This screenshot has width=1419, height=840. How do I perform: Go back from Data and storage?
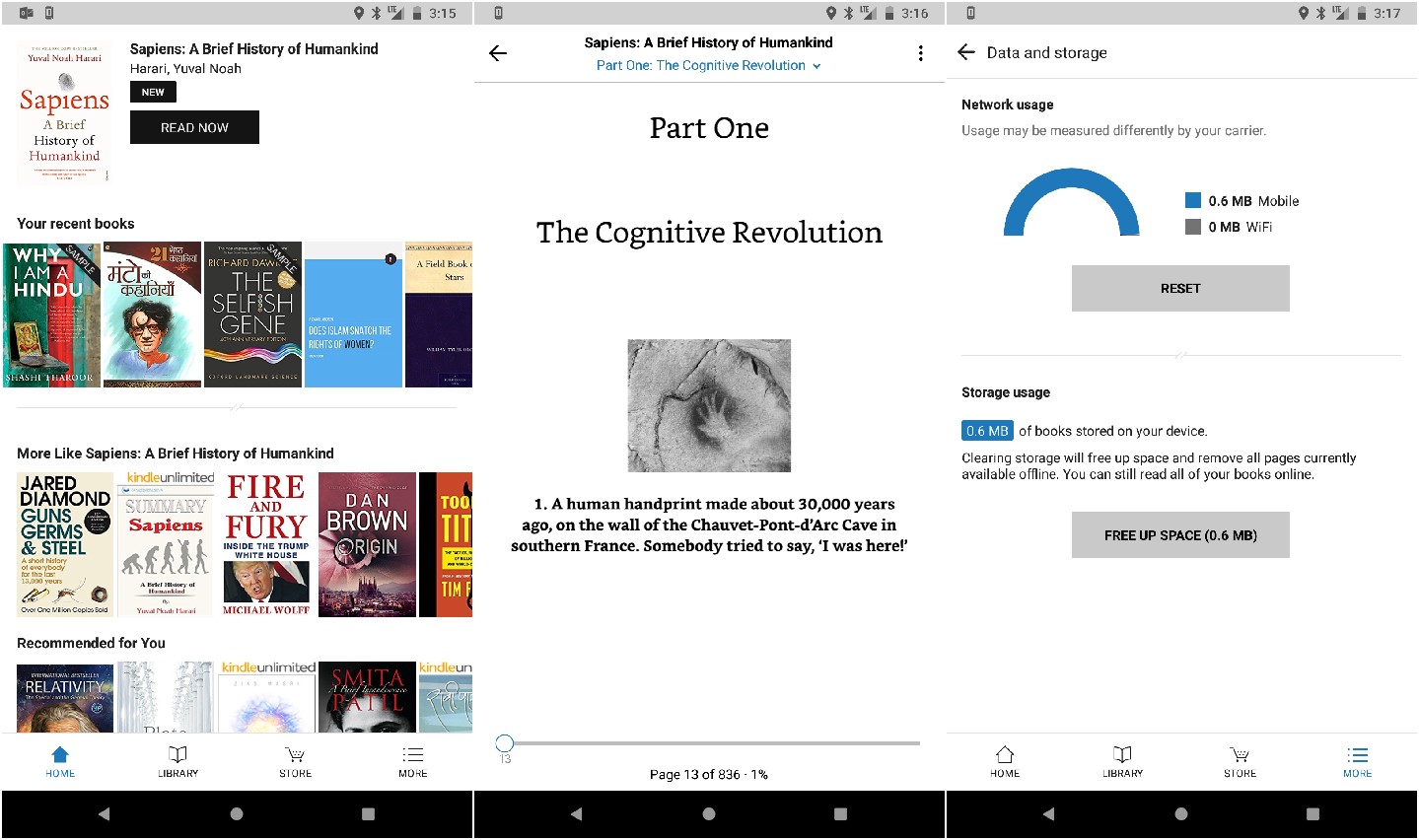(966, 52)
